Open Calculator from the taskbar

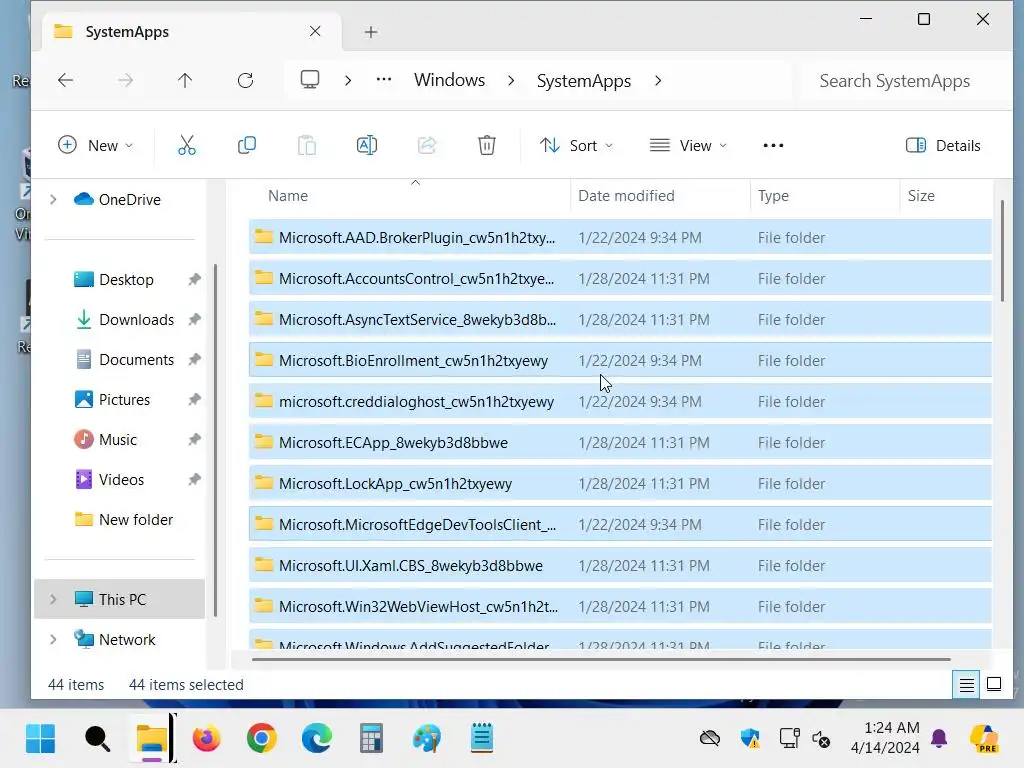pyautogui.click(x=371, y=739)
